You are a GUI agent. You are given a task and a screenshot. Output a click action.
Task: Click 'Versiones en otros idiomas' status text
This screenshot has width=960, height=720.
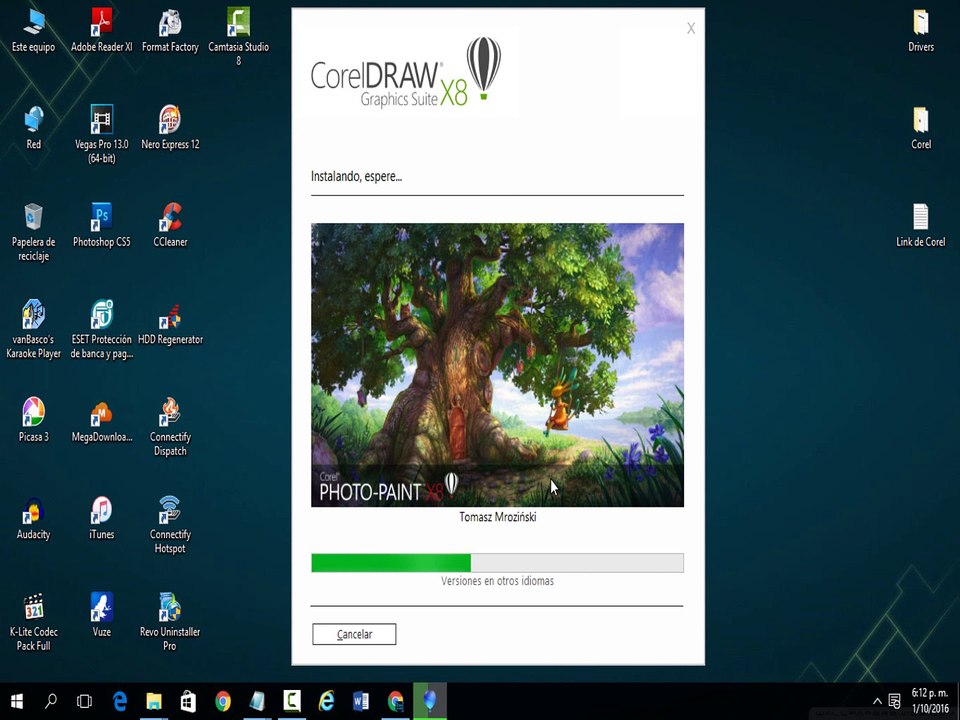497,581
